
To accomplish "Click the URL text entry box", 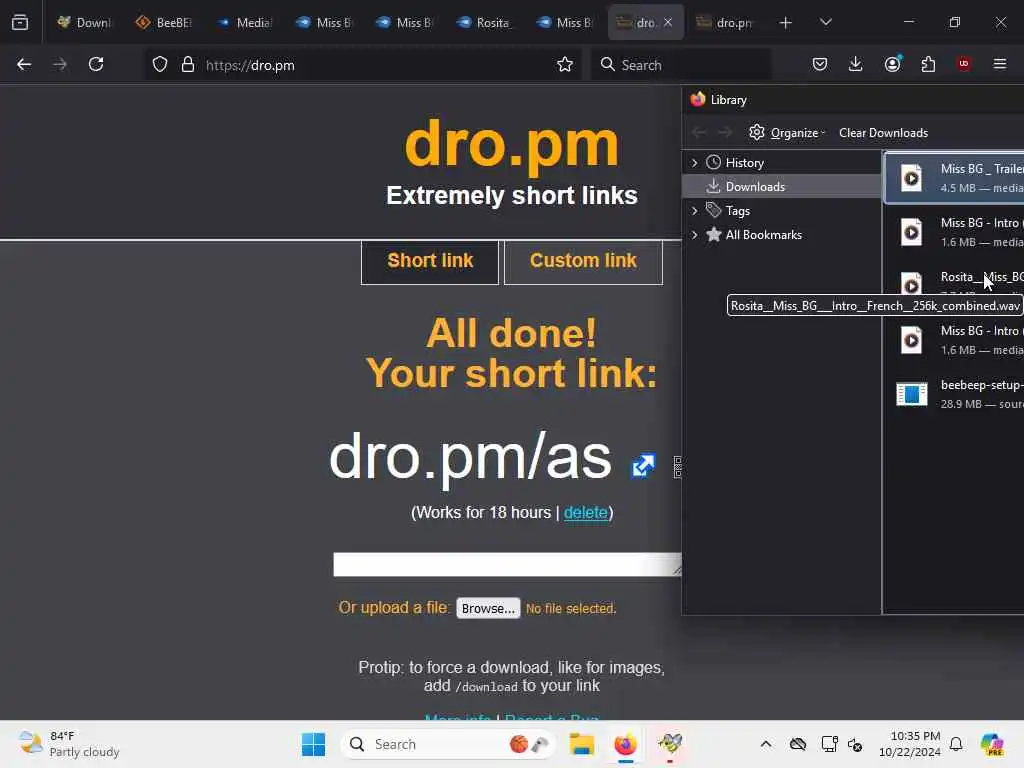I will click(x=507, y=564).
